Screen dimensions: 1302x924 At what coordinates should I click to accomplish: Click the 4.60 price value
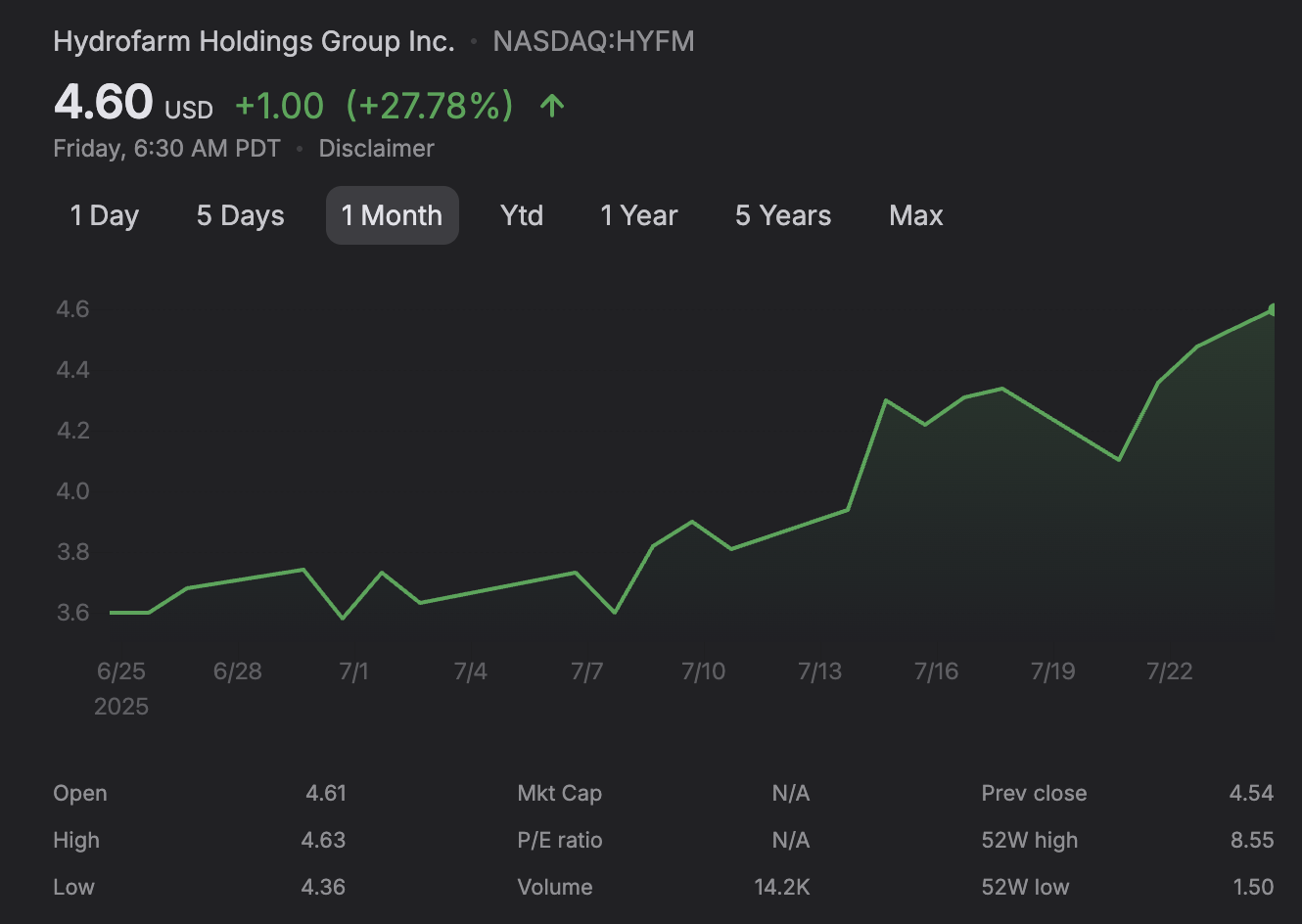104,102
